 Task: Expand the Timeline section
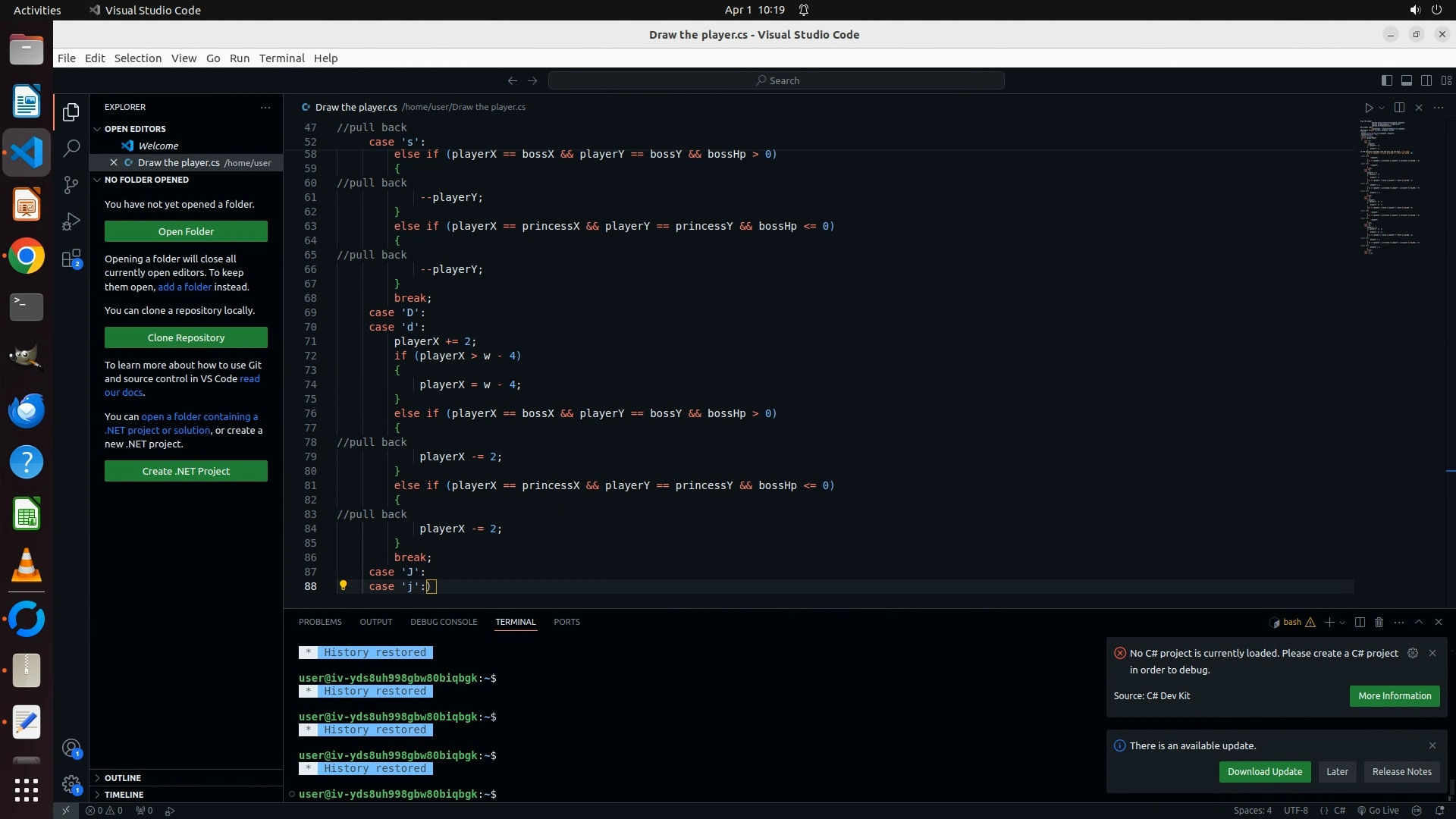click(124, 795)
